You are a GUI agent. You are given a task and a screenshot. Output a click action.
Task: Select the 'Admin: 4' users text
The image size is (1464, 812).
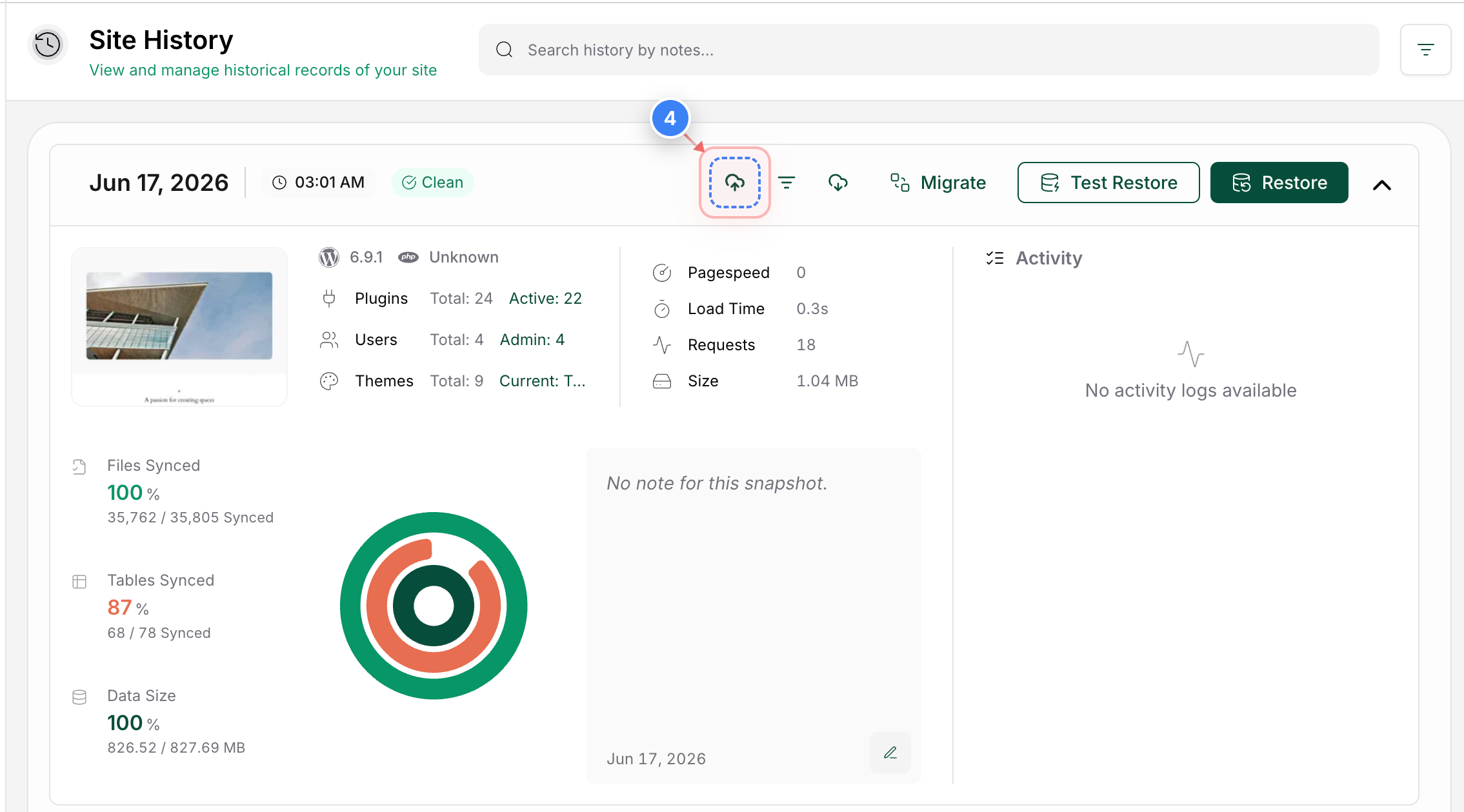coord(532,340)
